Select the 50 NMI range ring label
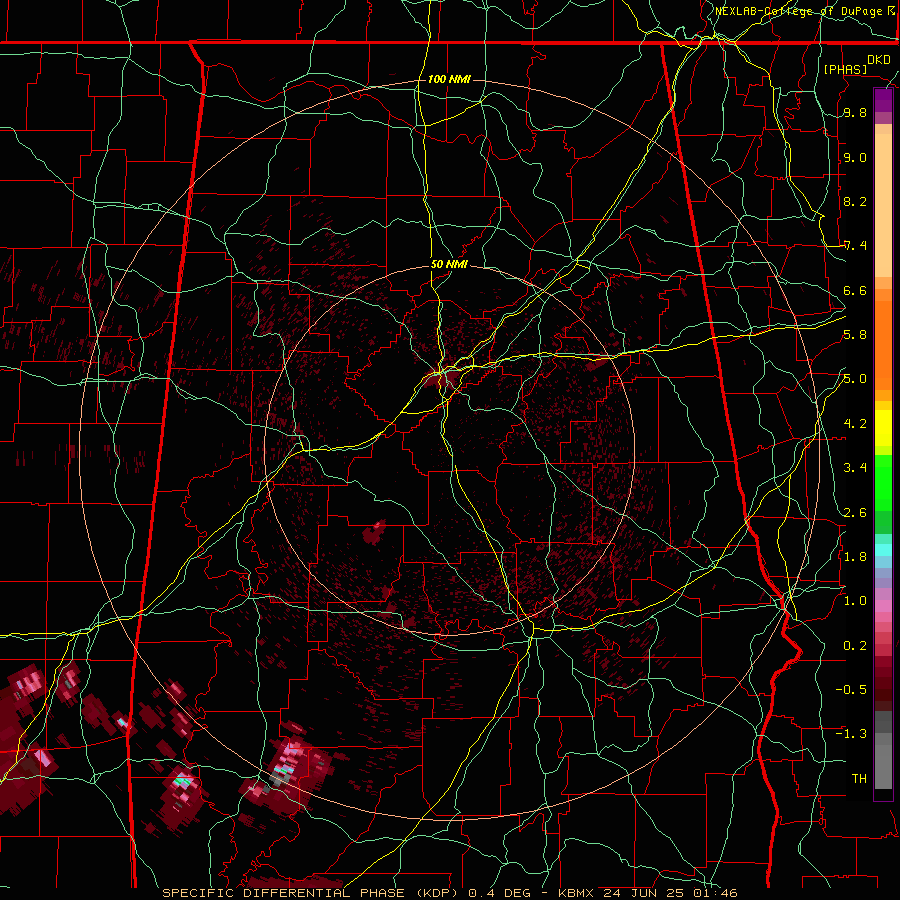The image size is (900, 900). (x=449, y=265)
